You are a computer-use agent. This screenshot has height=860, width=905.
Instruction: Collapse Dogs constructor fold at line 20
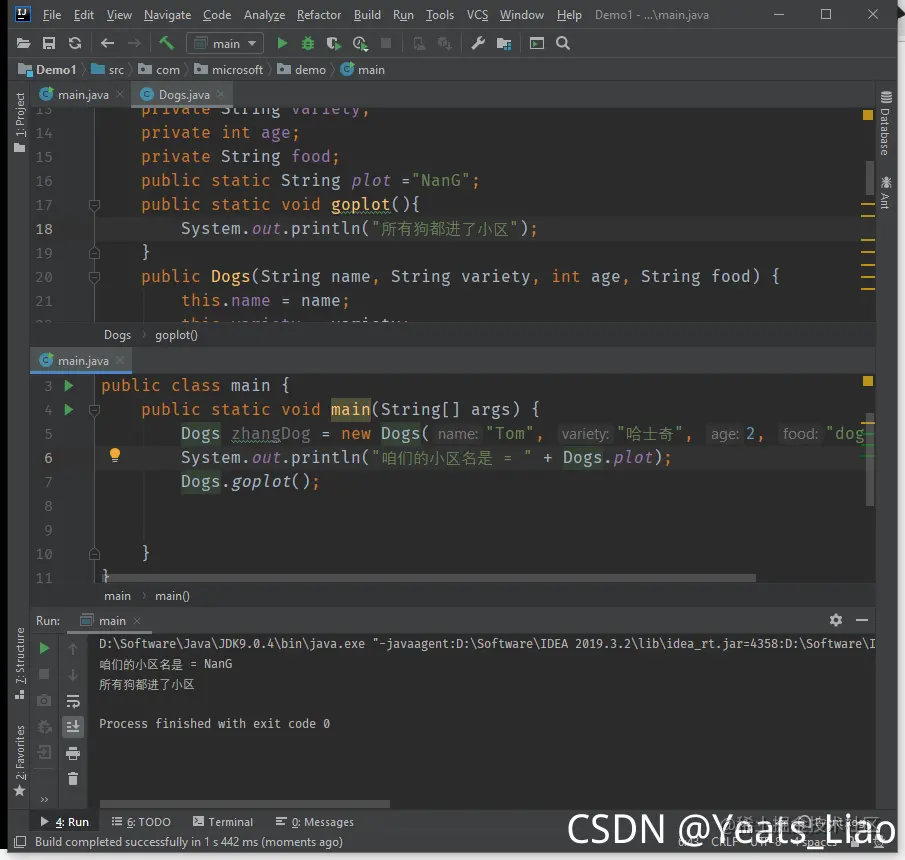[95, 277]
